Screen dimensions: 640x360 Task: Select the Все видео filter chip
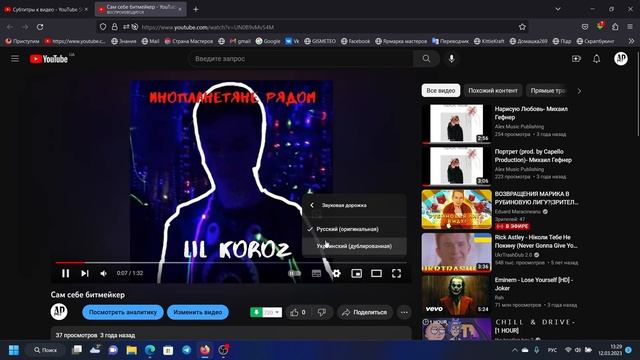[x=441, y=91]
